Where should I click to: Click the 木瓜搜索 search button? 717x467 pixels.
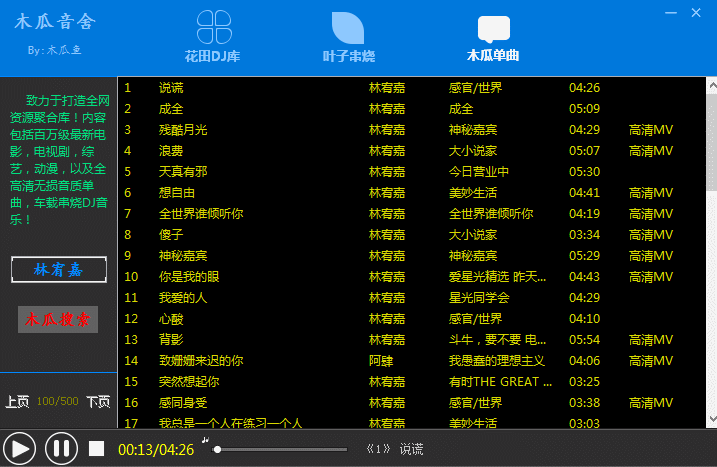tap(55, 320)
